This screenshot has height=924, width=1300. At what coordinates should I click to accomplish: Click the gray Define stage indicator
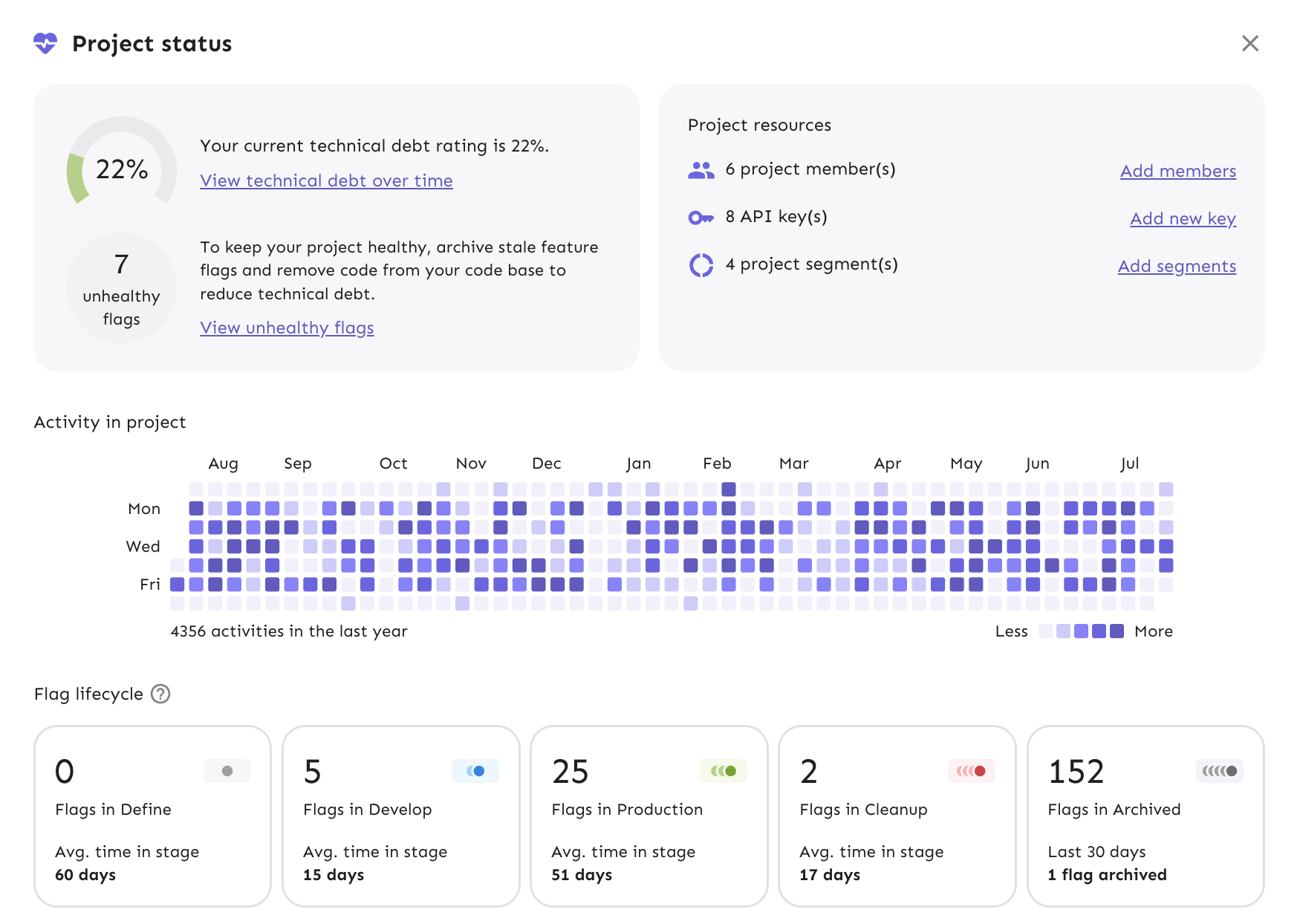[227, 771]
